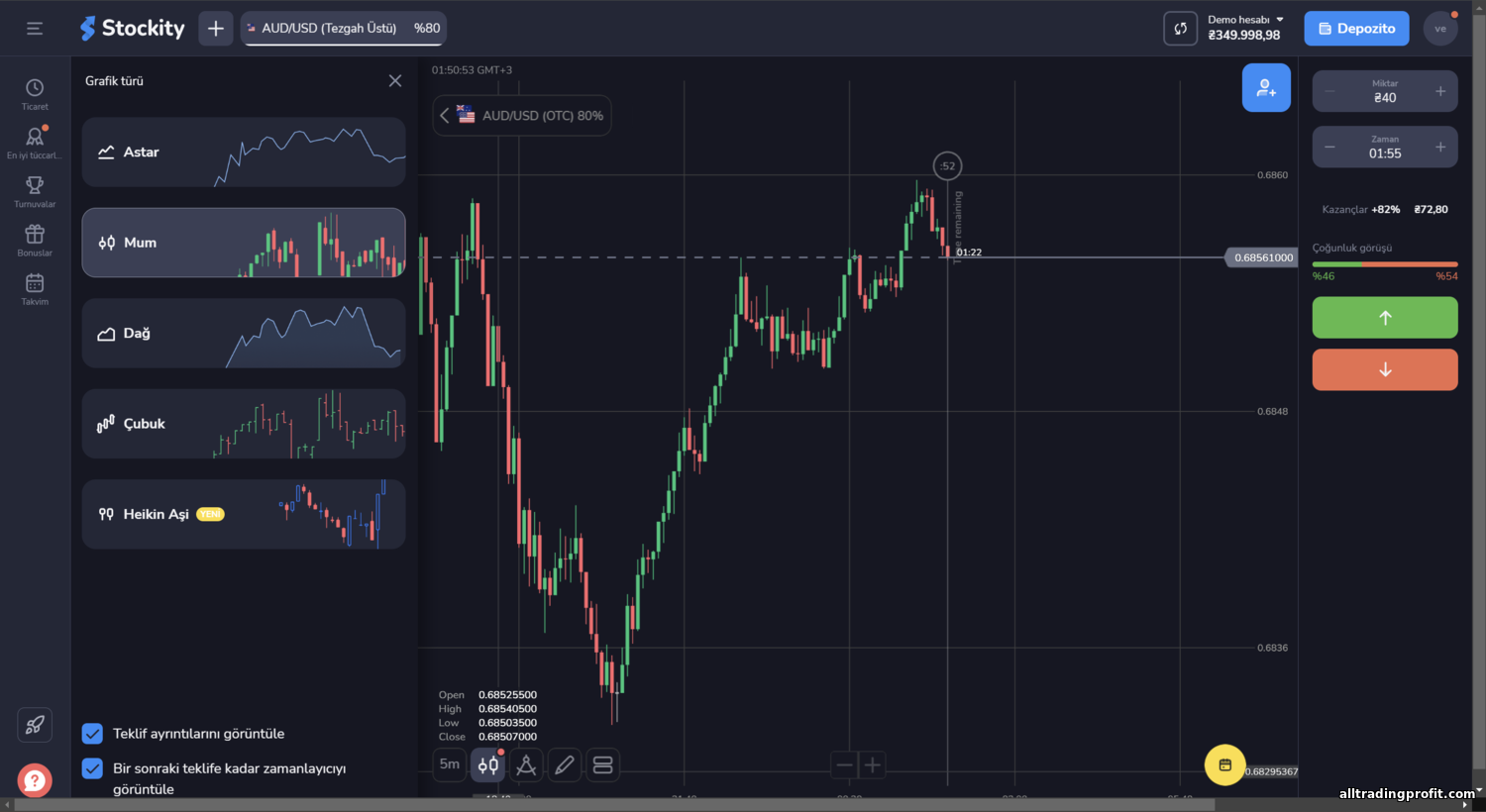
Task: Click the horizontal scrollbar at bottom
Action: (x=614, y=805)
